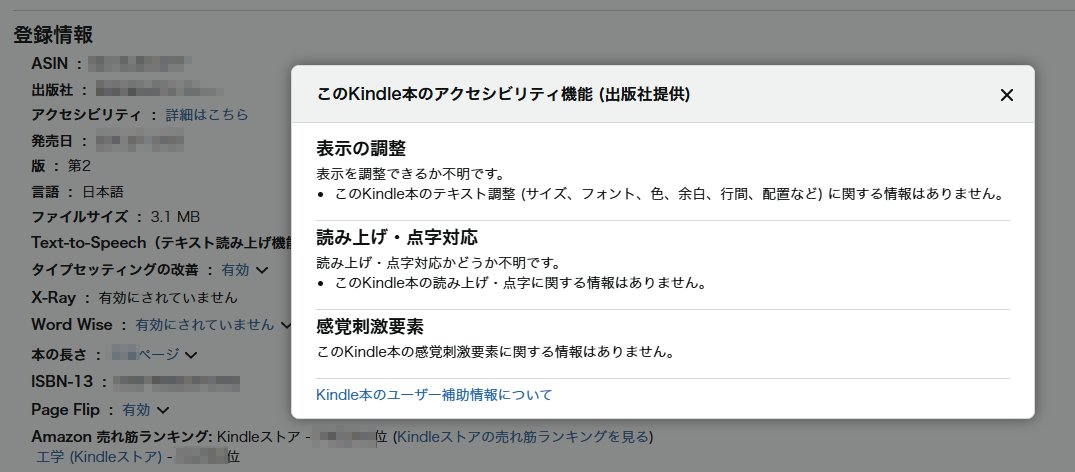1075x472 pixels.
Task: Select the 感覚刺激要素 heading
Action: [x=370, y=326]
